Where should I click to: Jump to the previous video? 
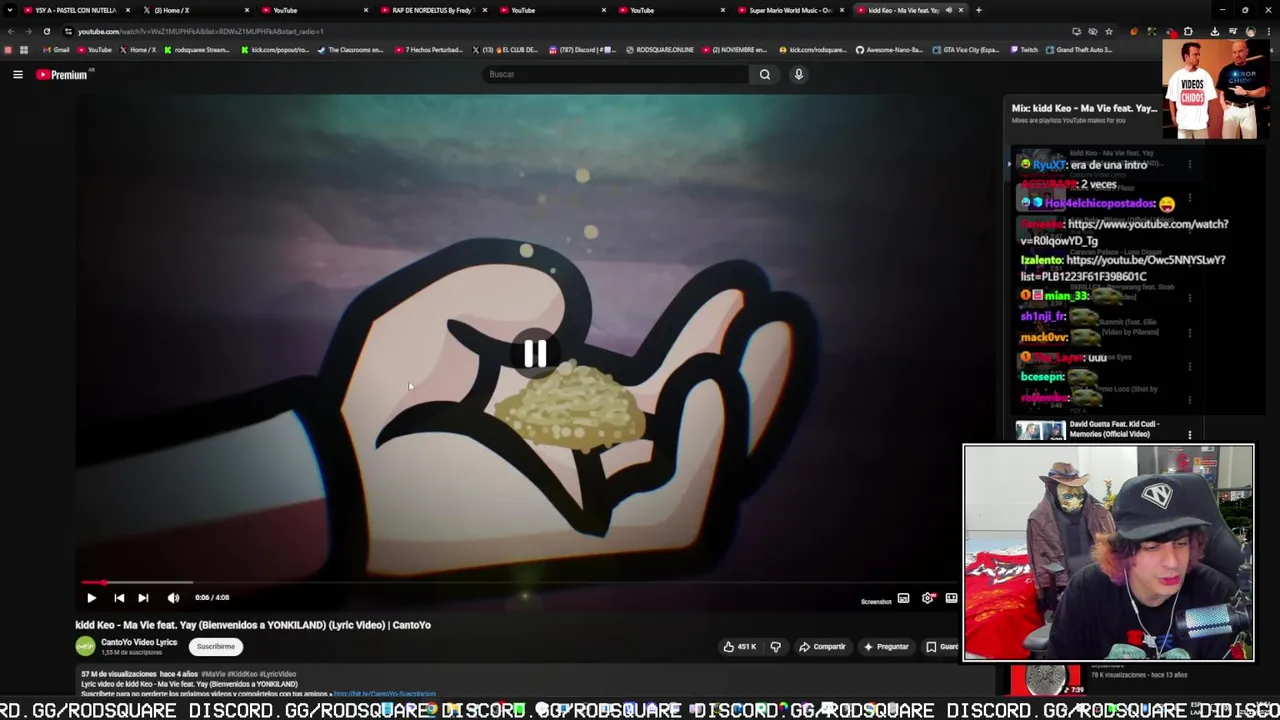point(119,598)
